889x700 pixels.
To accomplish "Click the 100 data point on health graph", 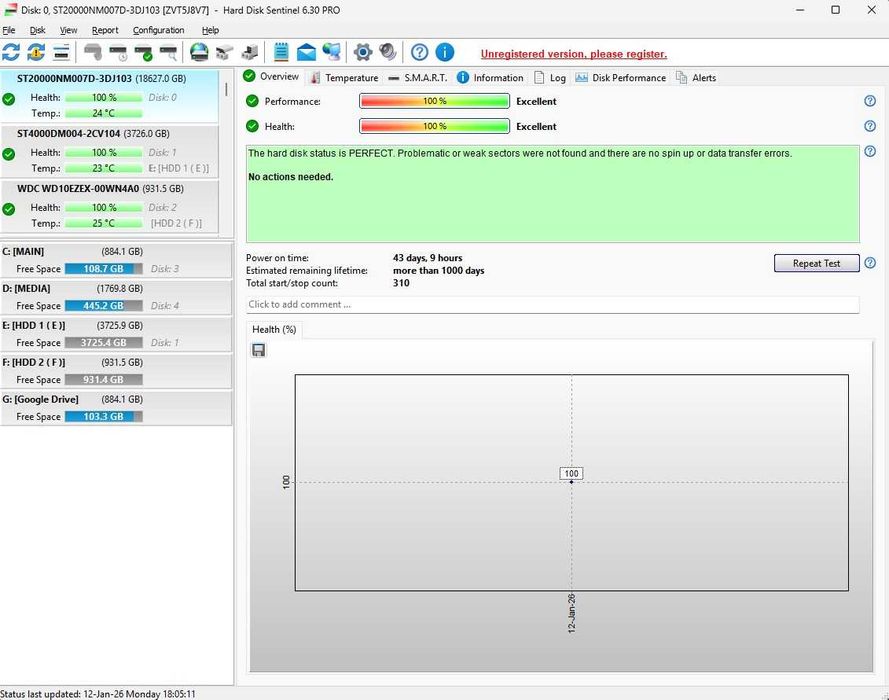I will (x=571, y=481).
